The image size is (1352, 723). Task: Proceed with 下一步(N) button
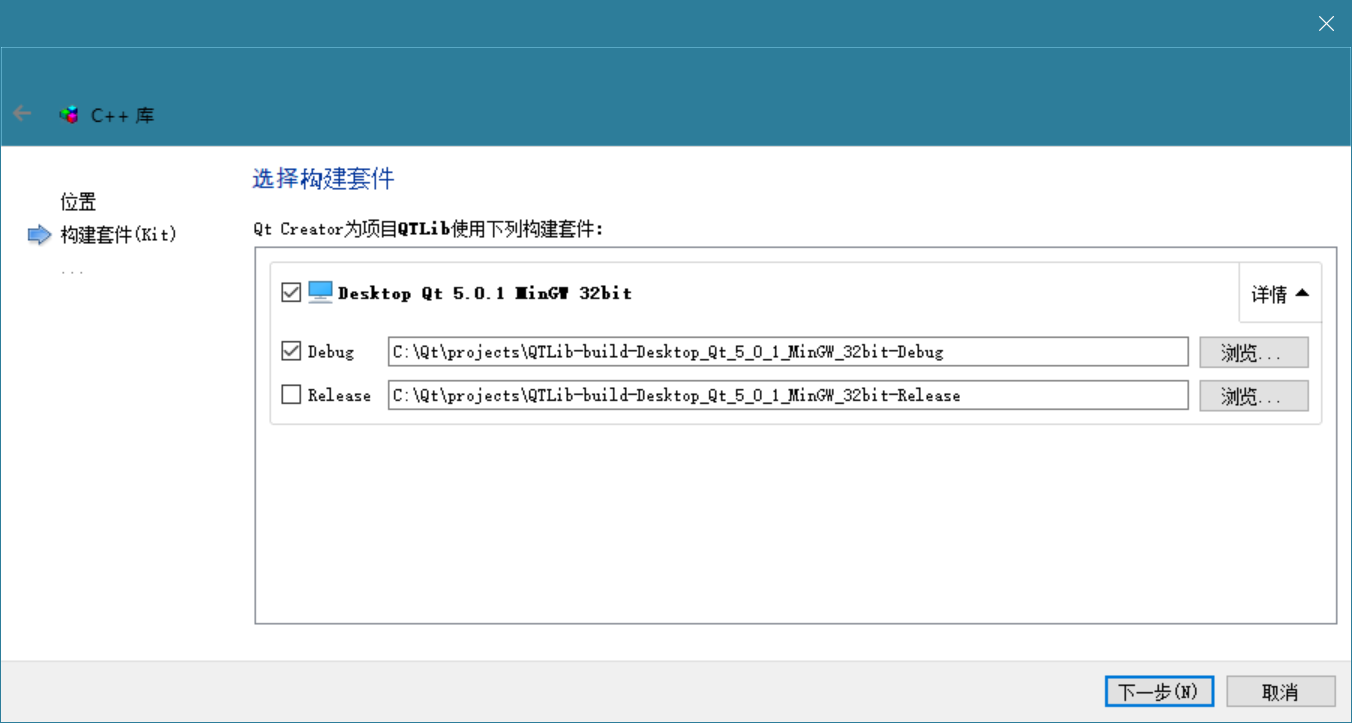coord(1158,691)
